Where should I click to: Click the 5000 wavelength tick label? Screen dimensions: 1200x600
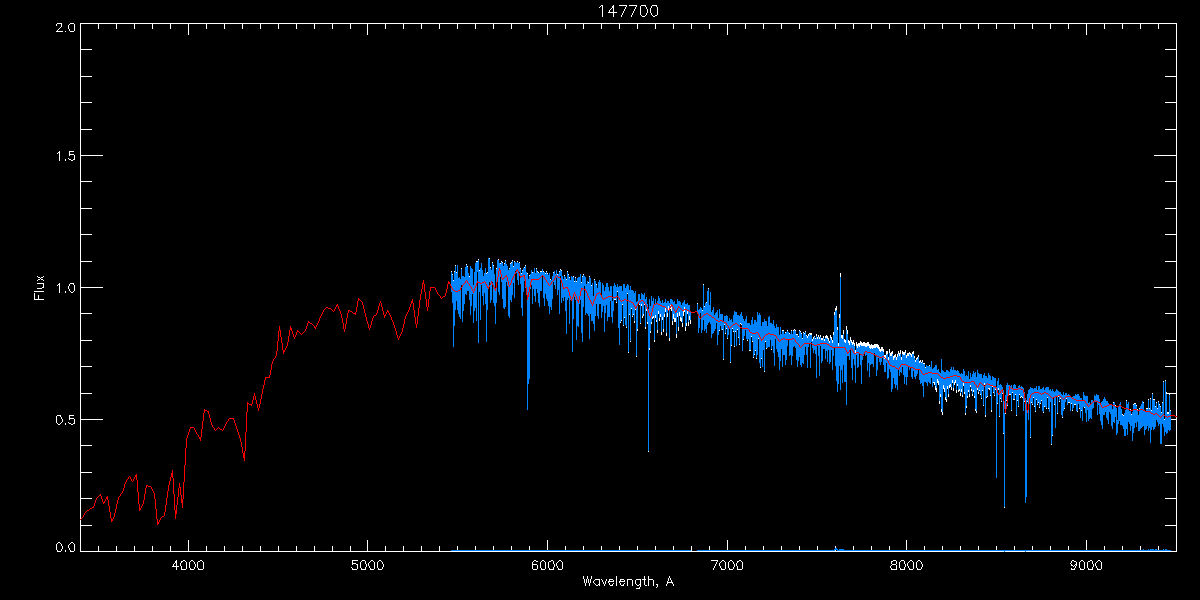pos(368,565)
